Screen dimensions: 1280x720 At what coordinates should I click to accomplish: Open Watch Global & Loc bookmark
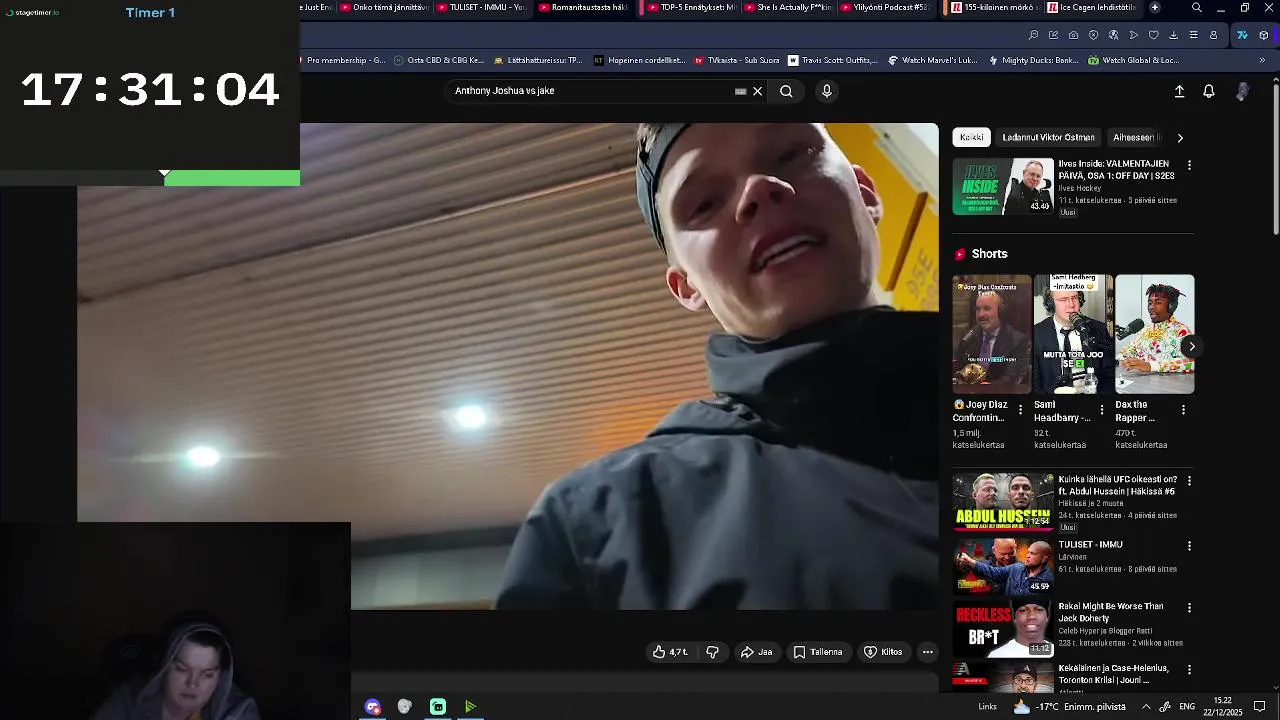pyautogui.click(x=1134, y=60)
